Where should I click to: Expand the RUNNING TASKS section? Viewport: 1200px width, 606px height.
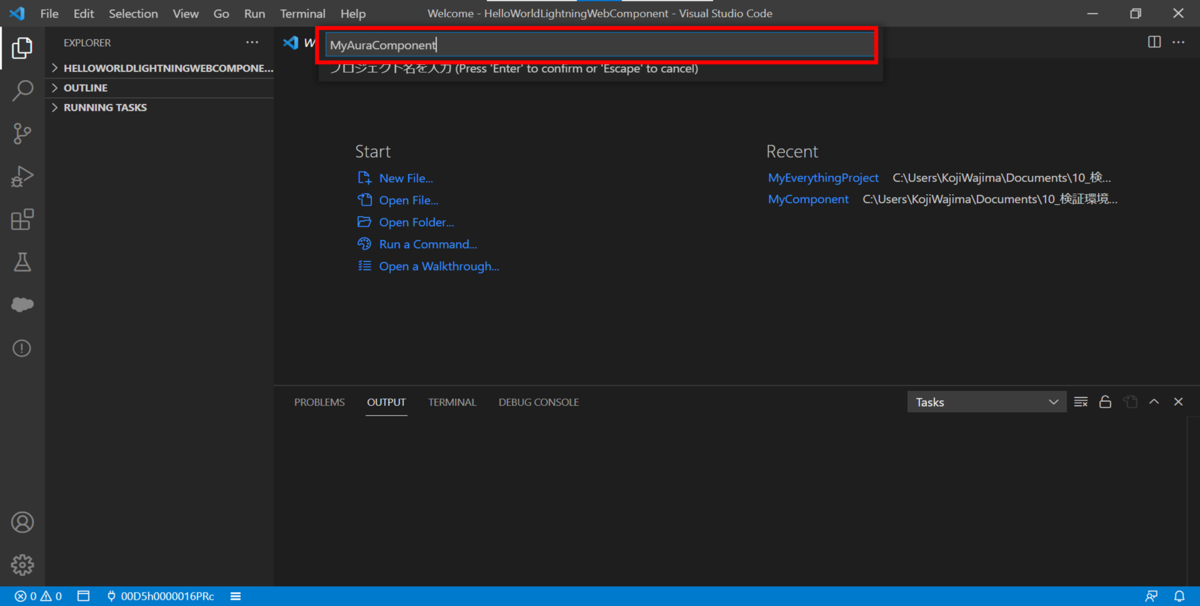pyautogui.click(x=160, y=107)
